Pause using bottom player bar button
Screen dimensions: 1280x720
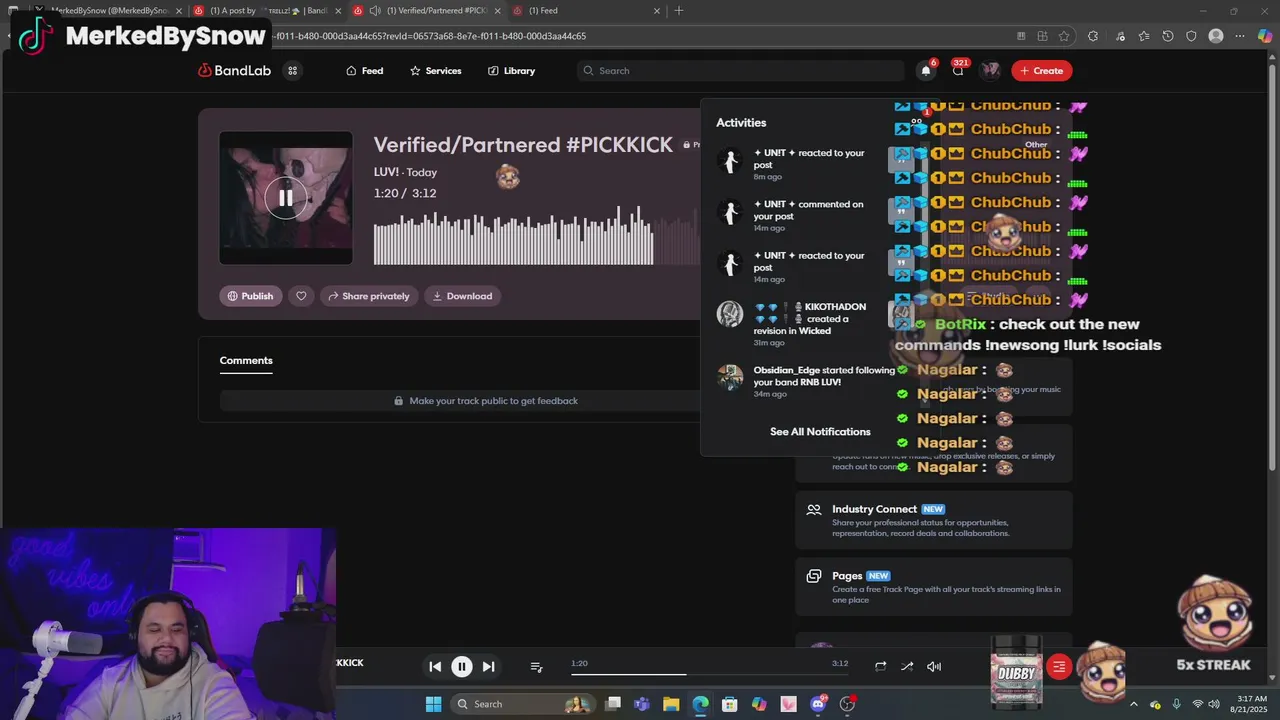[462, 667]
